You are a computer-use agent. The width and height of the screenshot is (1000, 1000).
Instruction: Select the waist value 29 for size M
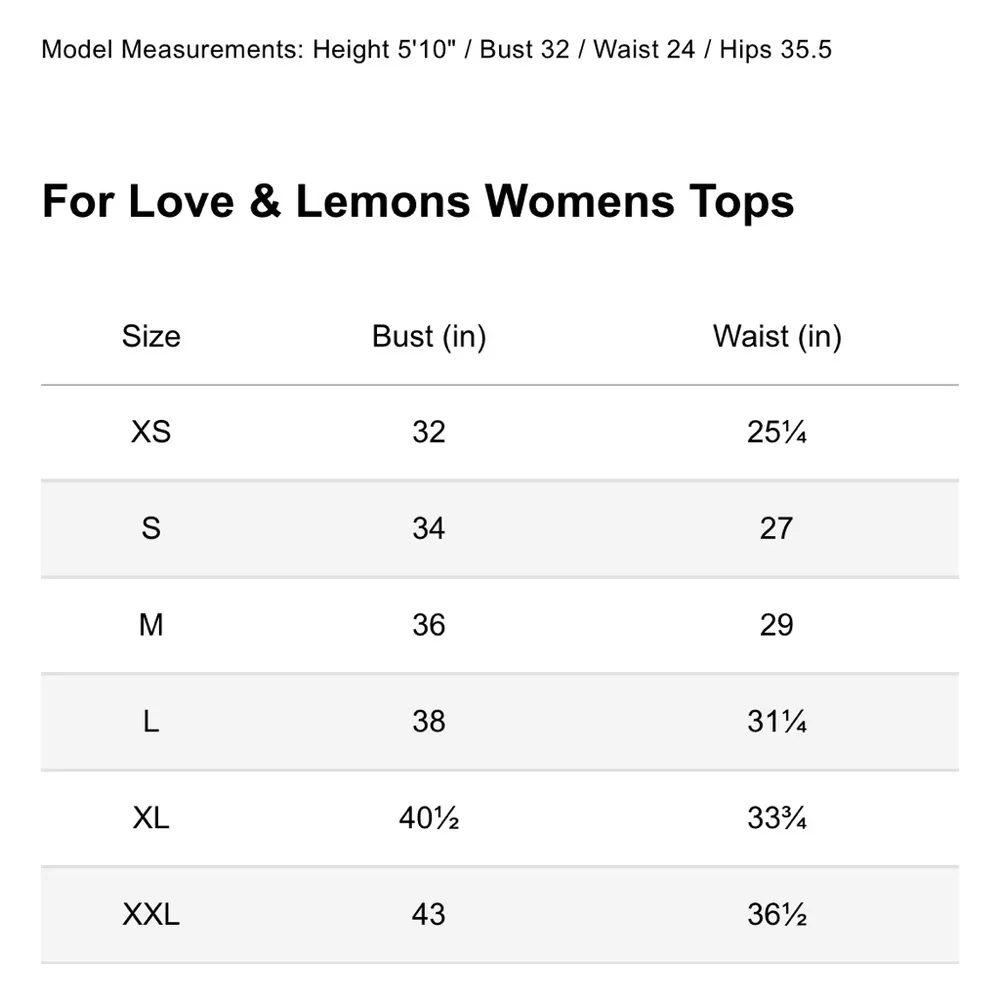[x=777, y=625]
